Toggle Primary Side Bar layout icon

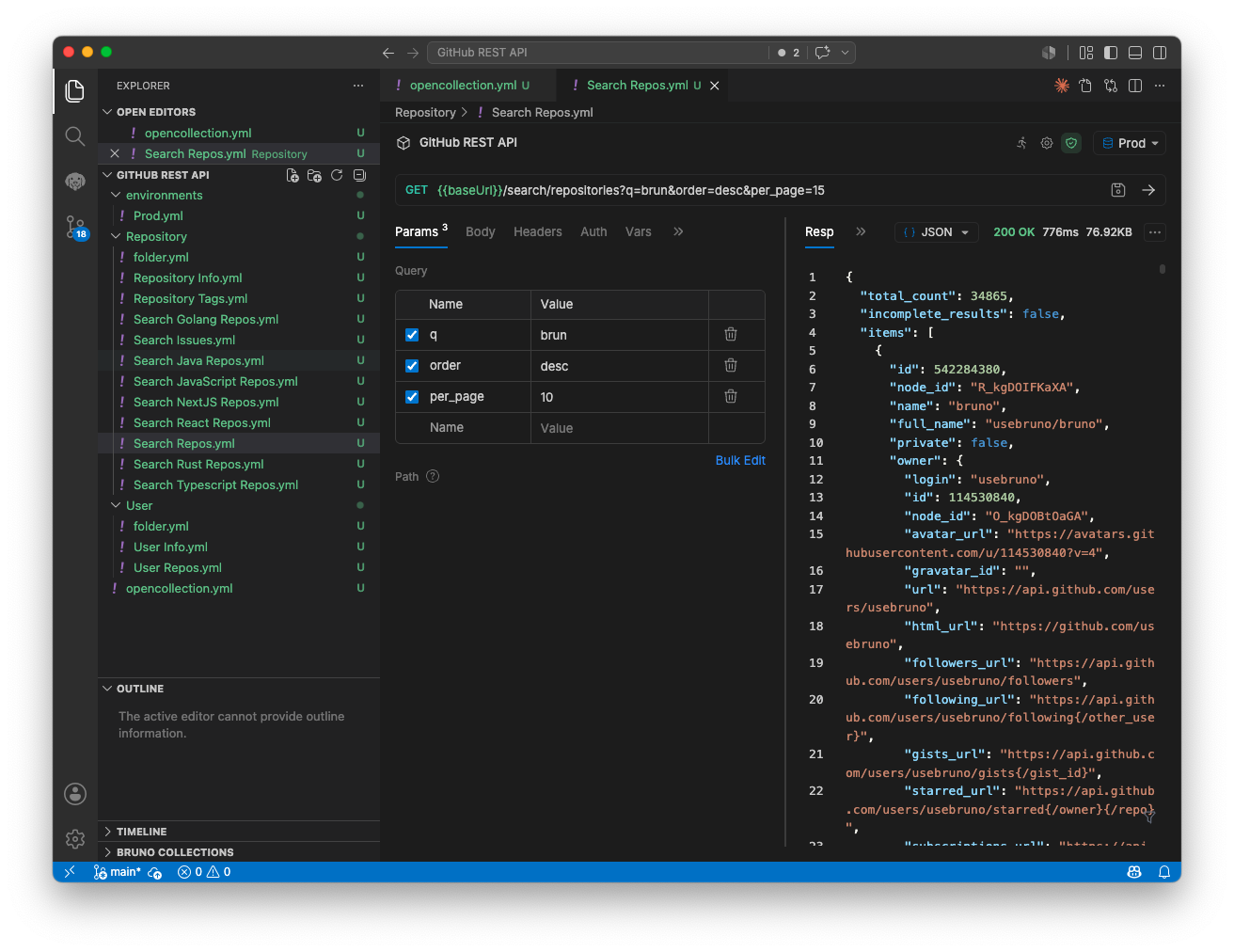pyautogui.click(x=1111, y=53)
